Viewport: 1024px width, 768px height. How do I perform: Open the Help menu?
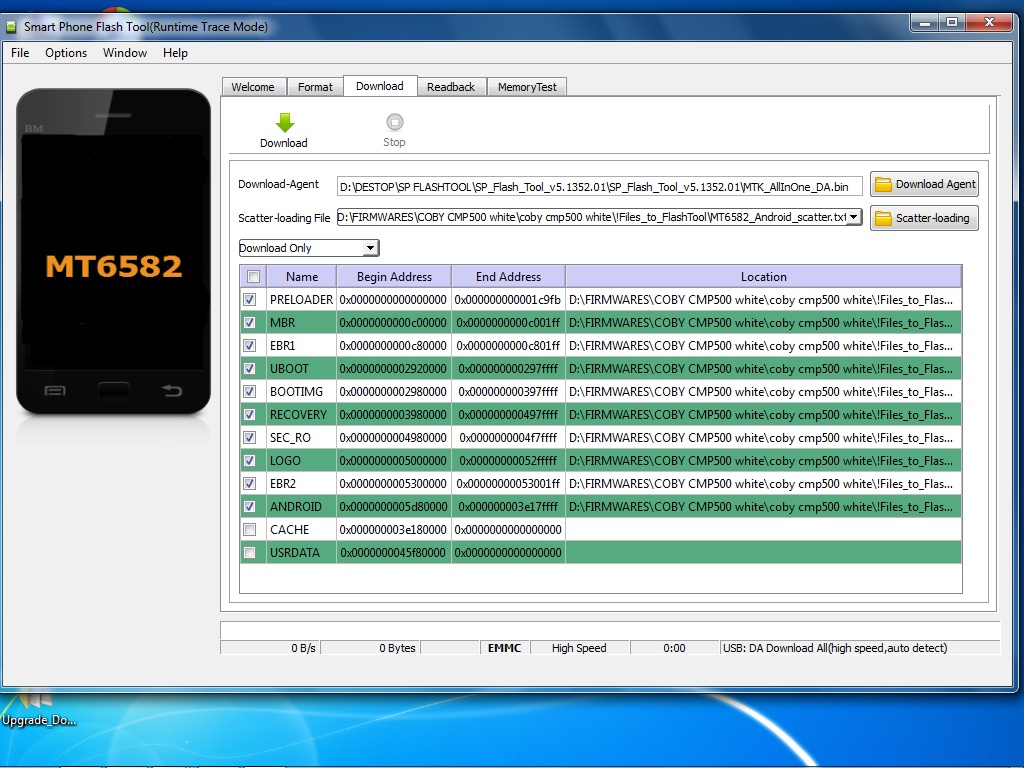175,53
